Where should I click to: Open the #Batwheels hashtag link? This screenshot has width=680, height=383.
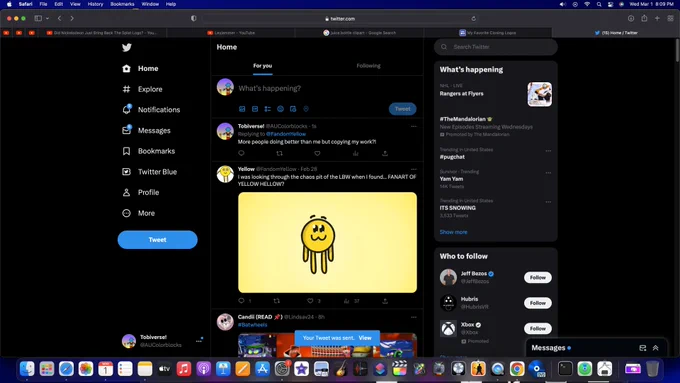(252, 324)
